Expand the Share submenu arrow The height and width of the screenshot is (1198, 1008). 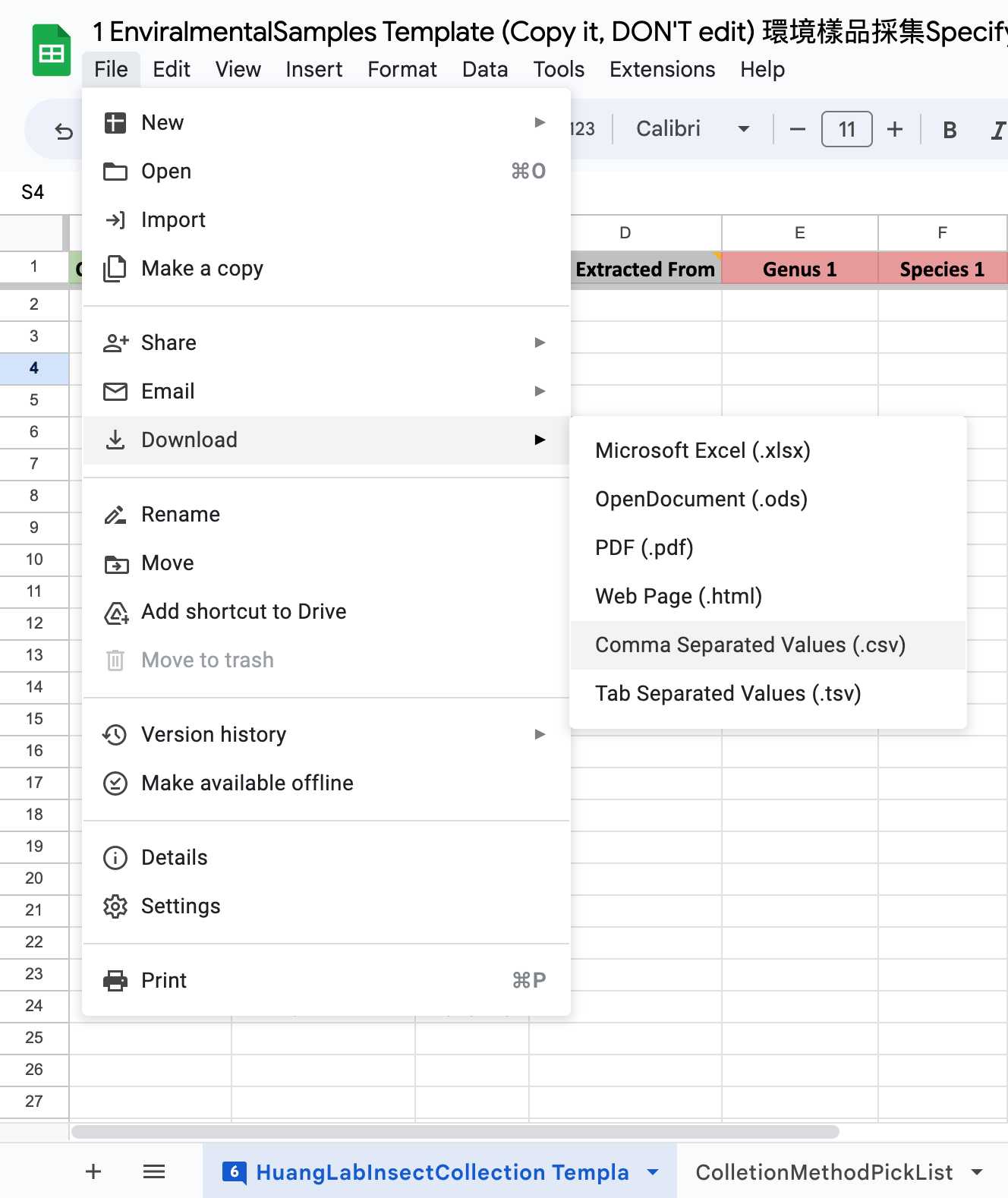point(540,342)
